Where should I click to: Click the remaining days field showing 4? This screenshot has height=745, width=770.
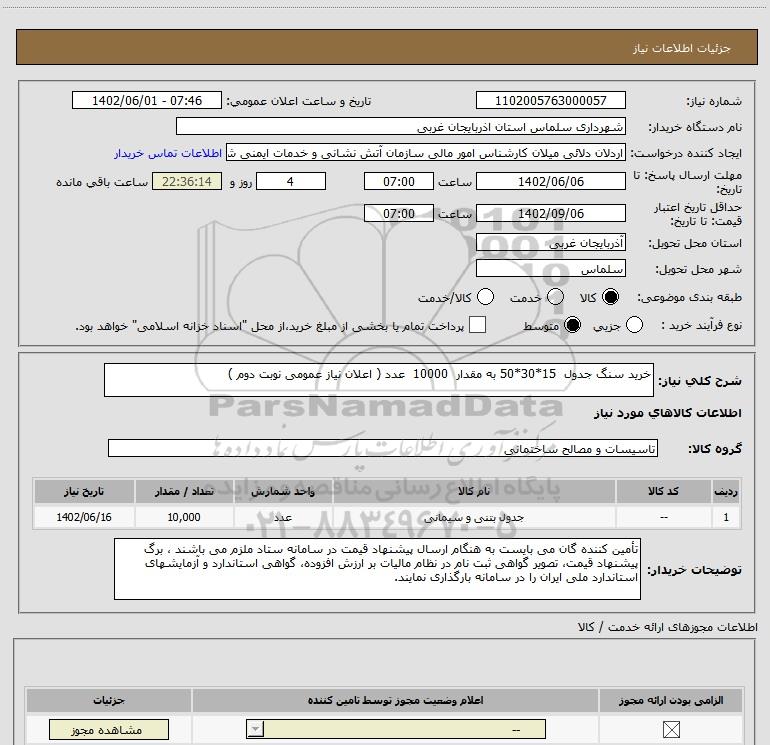tap(291, 181)
